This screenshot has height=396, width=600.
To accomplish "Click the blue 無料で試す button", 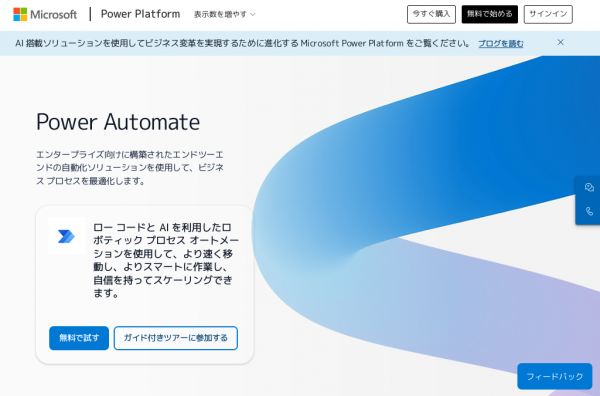I will tap(79, 338).
